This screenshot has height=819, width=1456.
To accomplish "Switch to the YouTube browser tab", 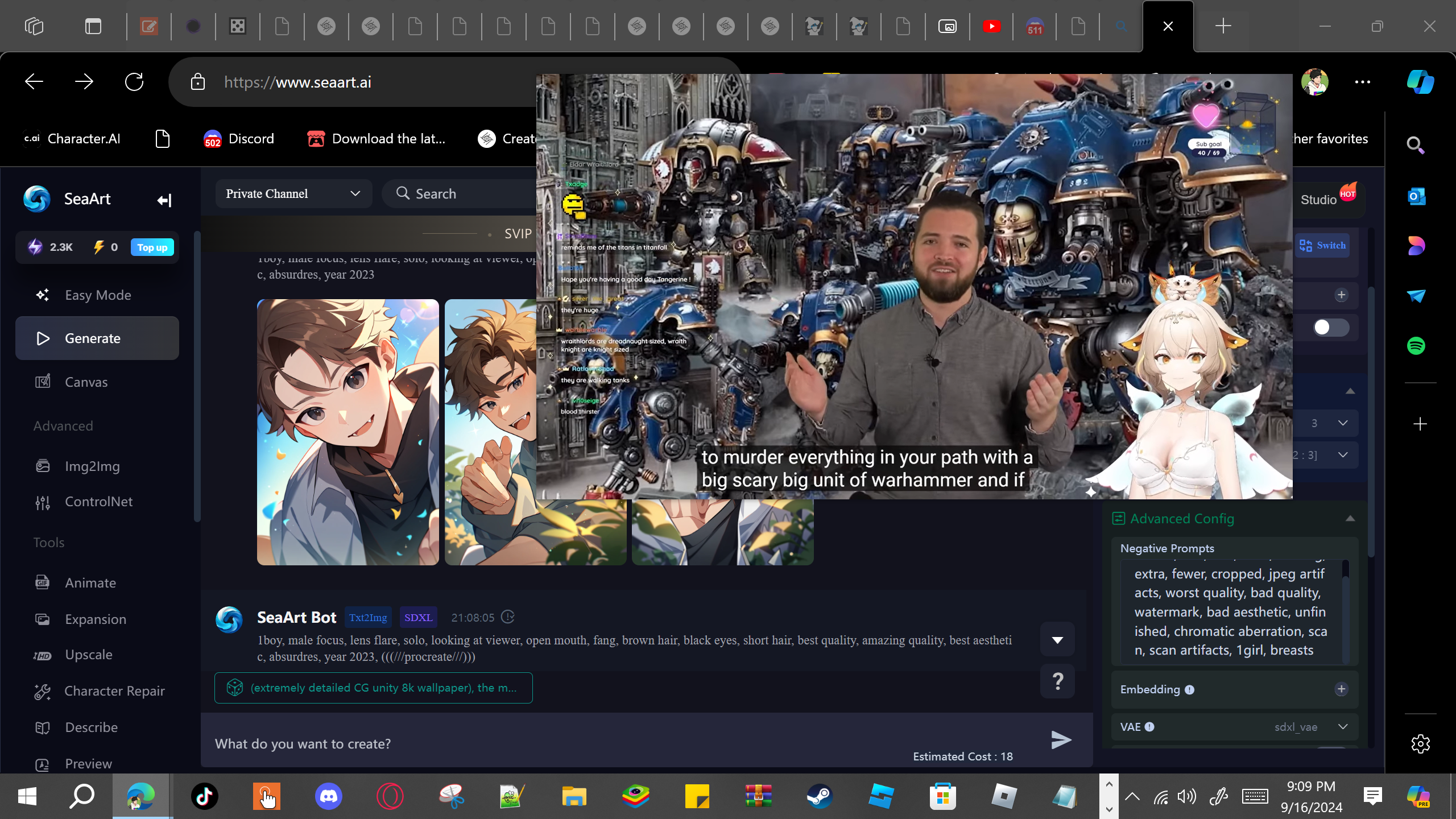I will click(991, 26).
